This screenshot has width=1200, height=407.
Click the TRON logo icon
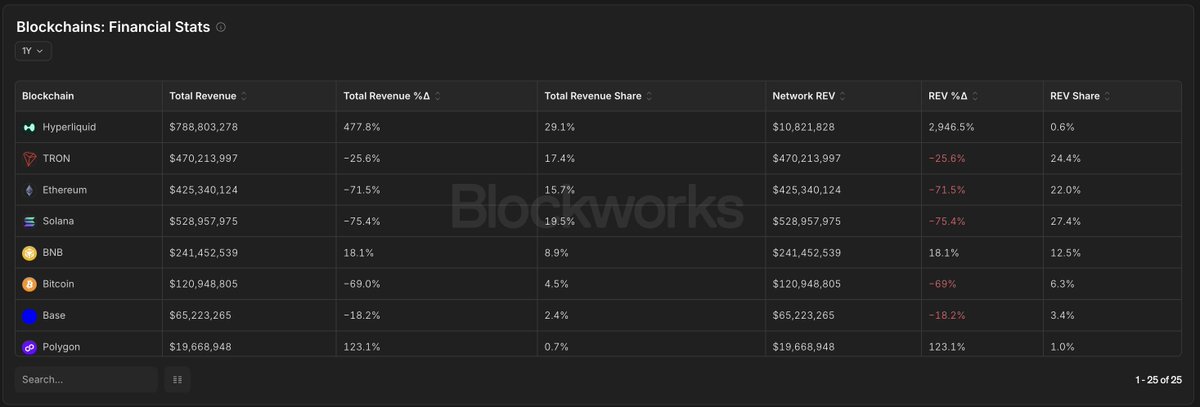(29, 159)
